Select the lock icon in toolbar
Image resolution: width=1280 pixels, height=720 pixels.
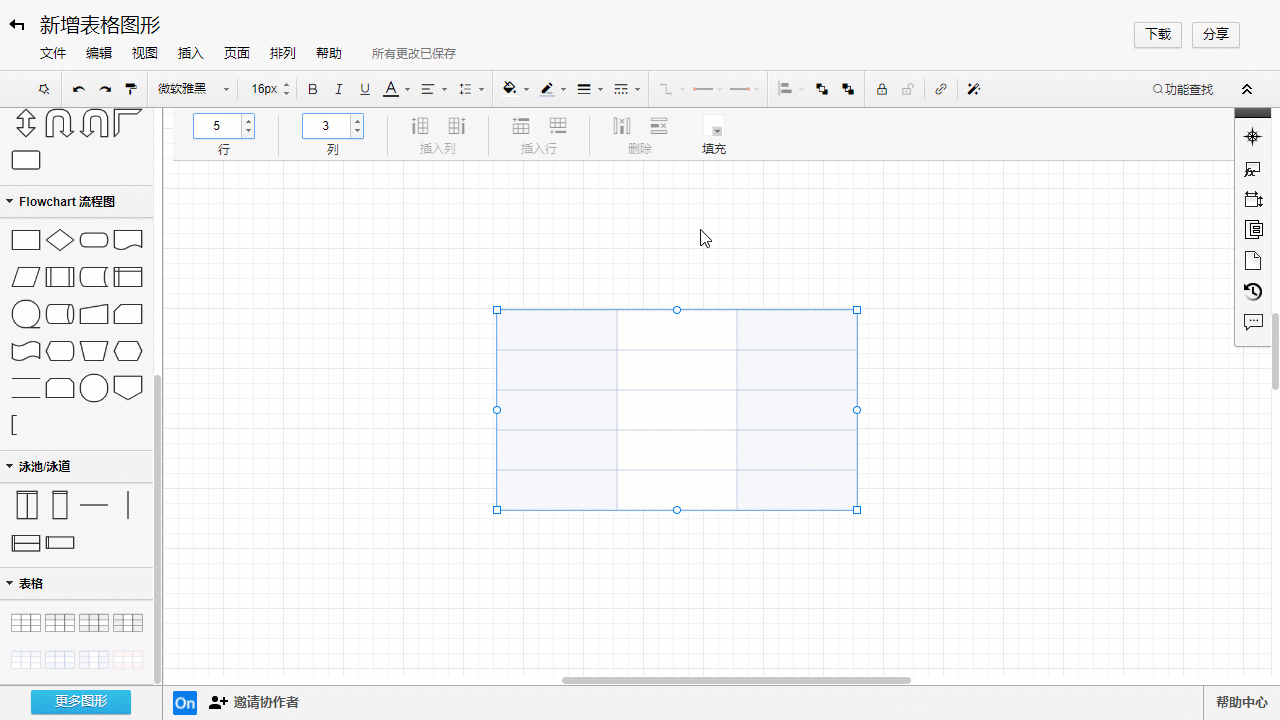881,89
